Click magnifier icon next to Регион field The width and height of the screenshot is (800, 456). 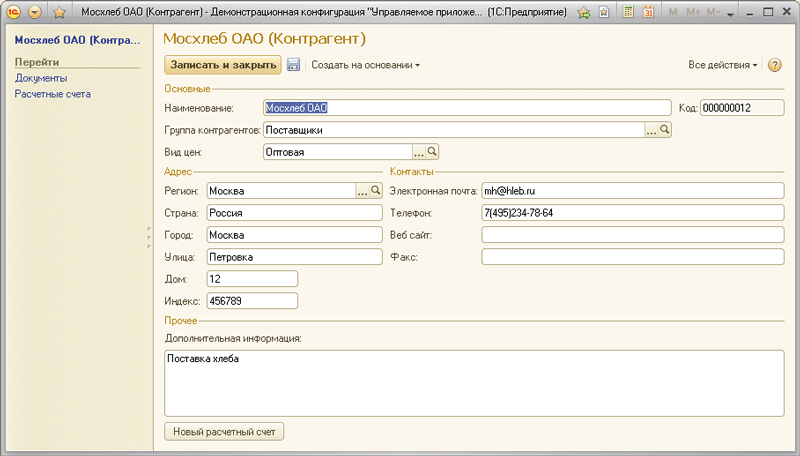[376, 190]
